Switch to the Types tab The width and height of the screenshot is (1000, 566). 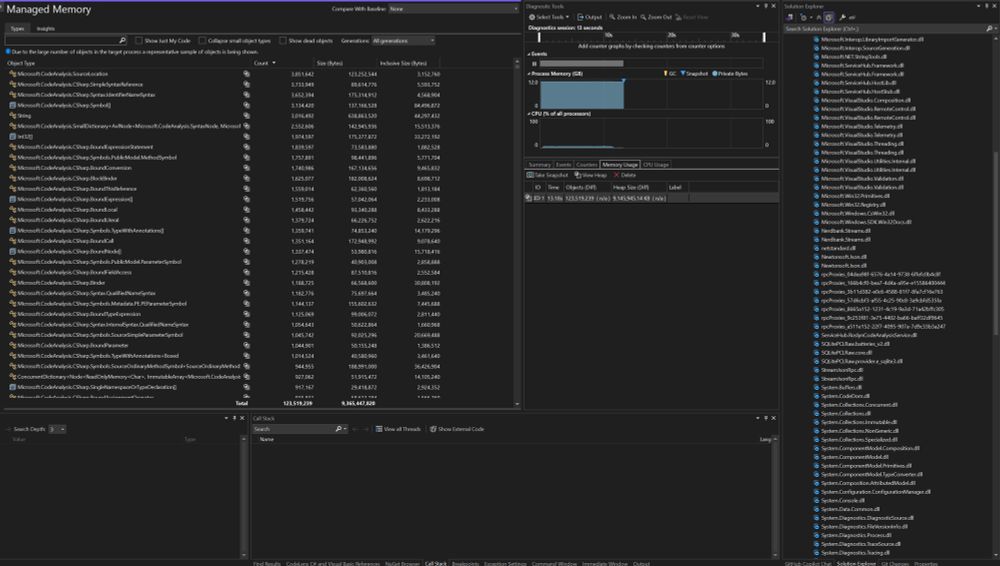[17, 29]
